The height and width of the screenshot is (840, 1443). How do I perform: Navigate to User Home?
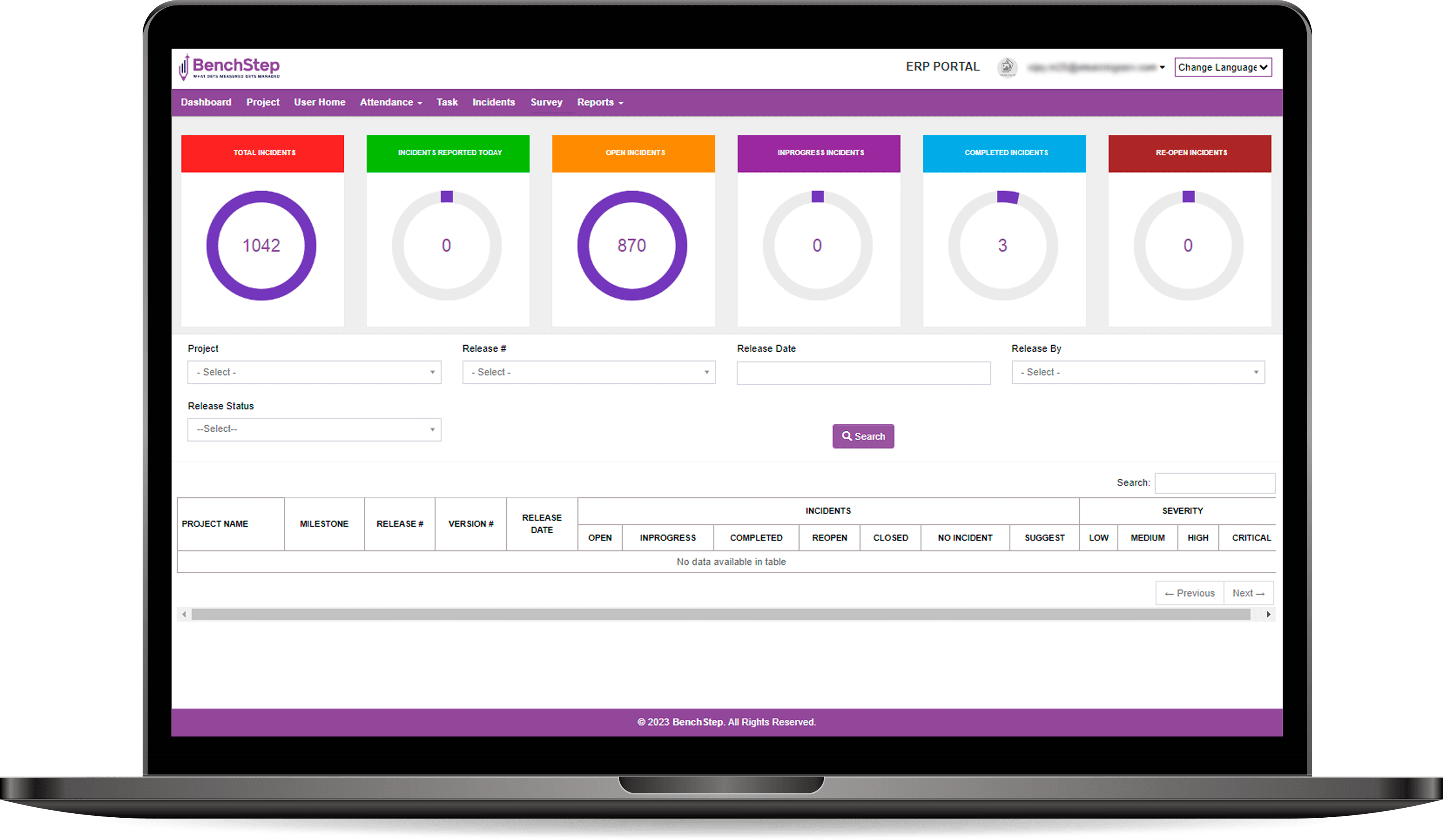[320, 102]
